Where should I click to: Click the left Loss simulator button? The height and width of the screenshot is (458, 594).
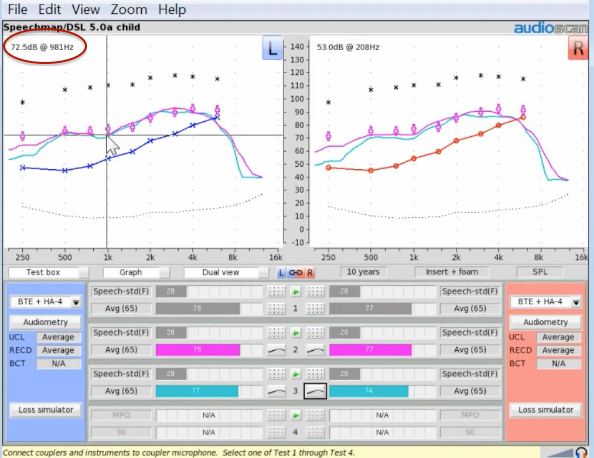(x=45, y=410)
